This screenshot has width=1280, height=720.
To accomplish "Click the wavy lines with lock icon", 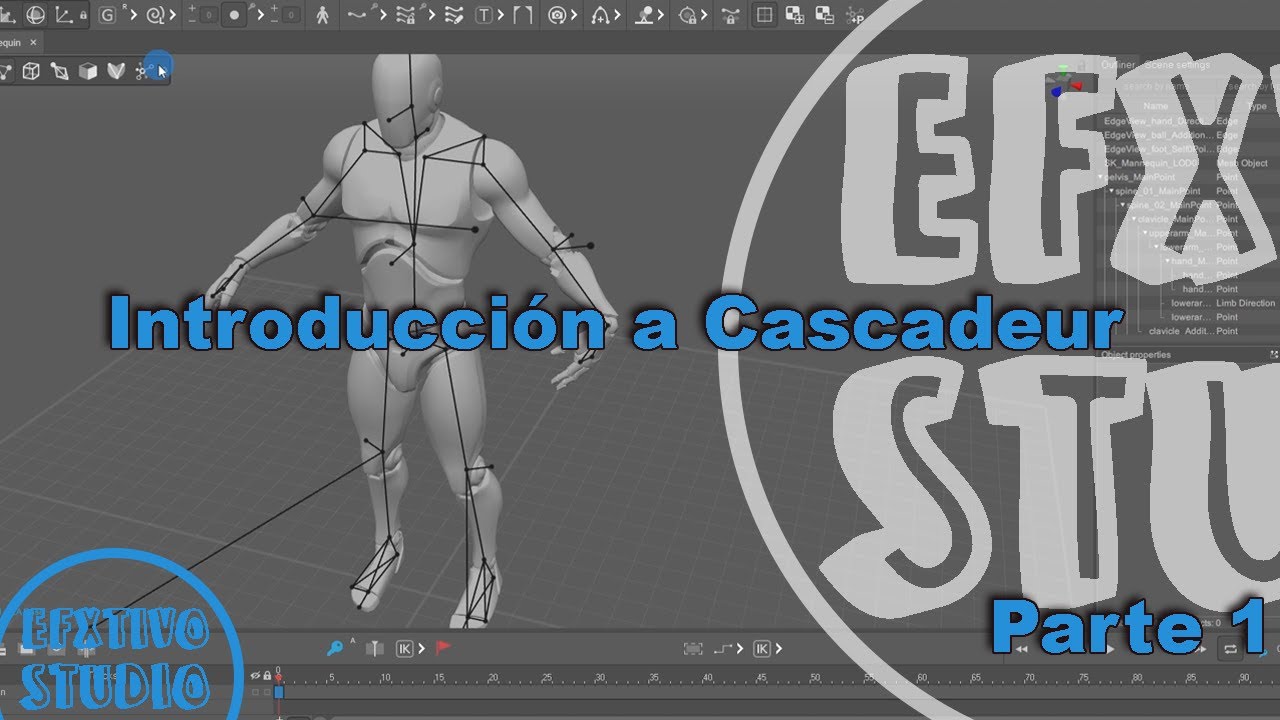I will pos(406,15).
